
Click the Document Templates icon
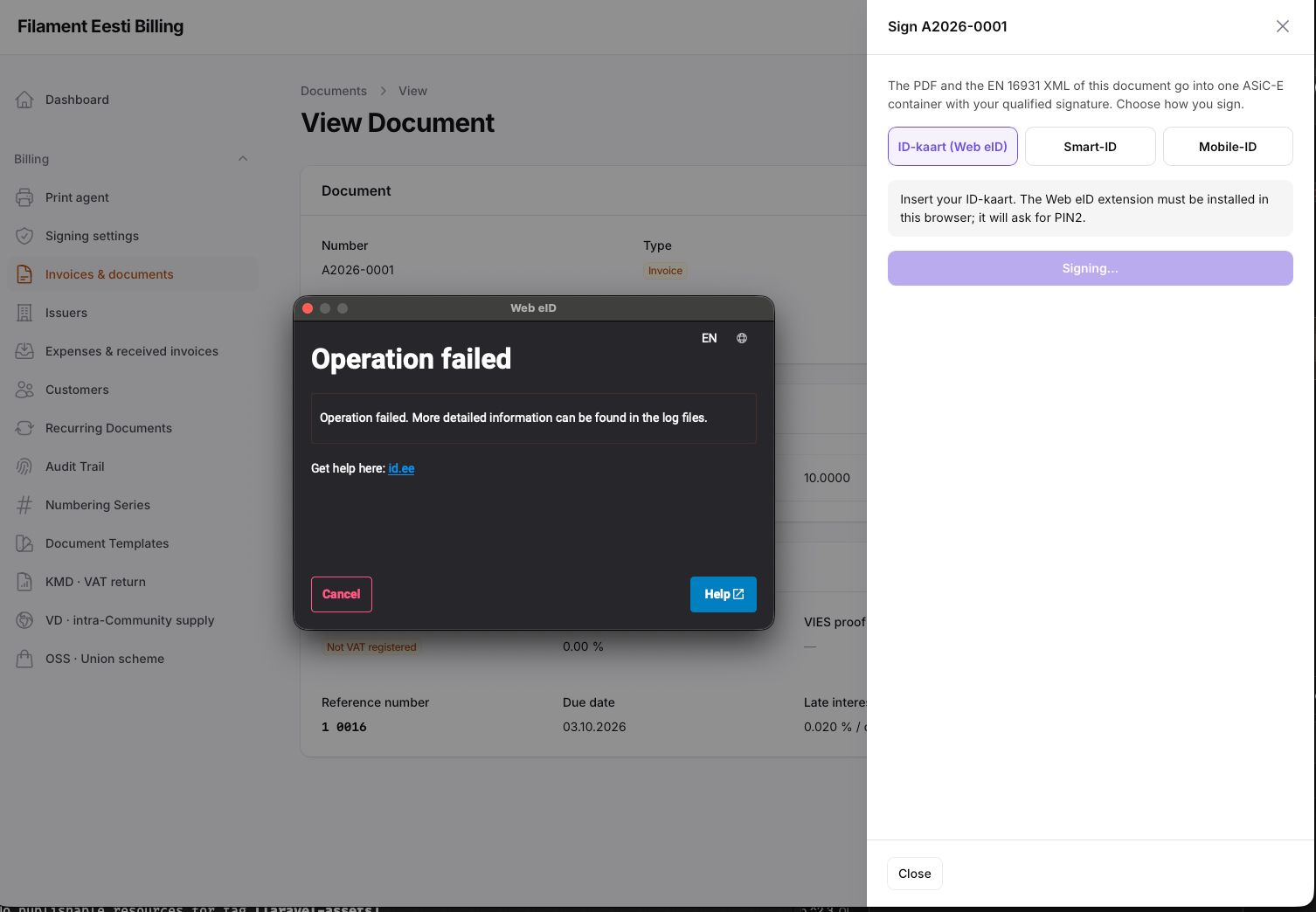pyautogui.click(x=24, y=543)
